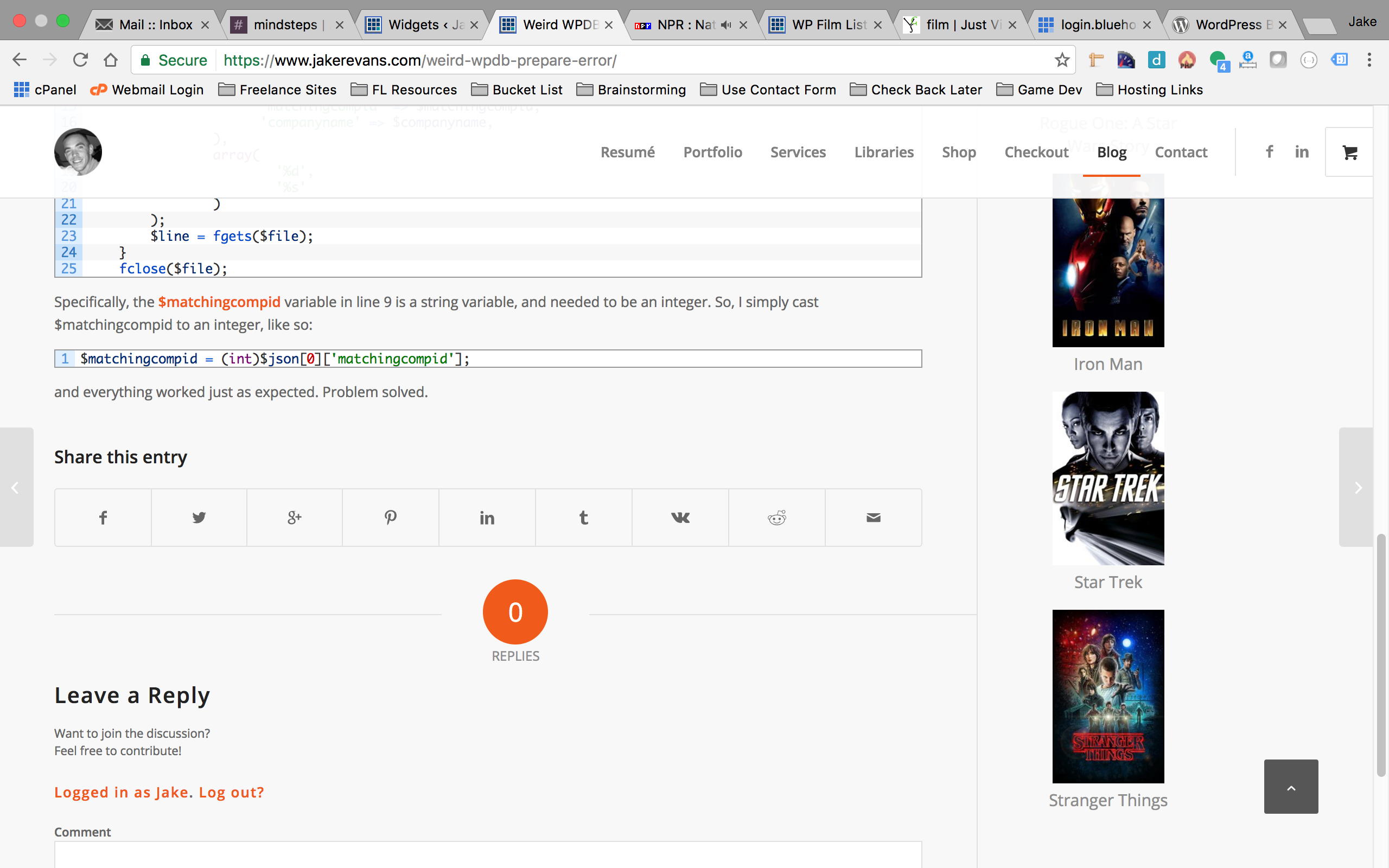Switch to the WP Film List tab
Screen dimensions: 1389x868
(x=826, y=25)
